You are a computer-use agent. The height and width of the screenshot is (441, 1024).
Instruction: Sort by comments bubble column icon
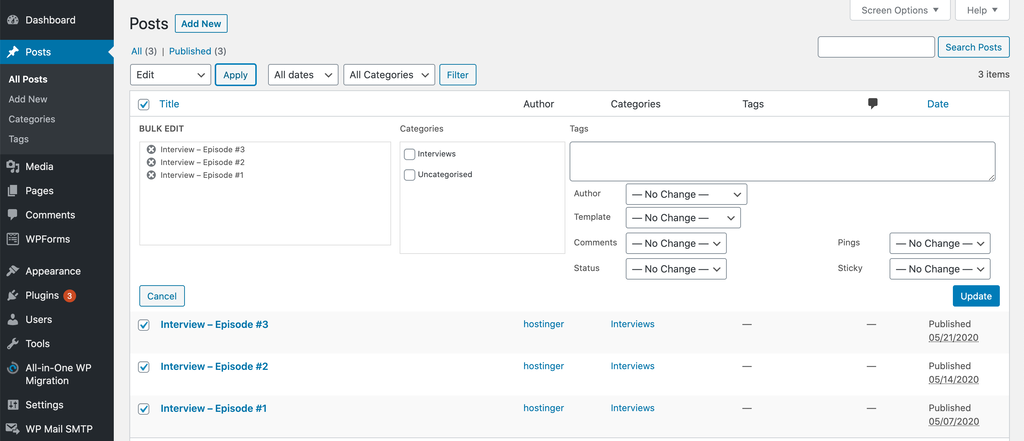[872, 104]
